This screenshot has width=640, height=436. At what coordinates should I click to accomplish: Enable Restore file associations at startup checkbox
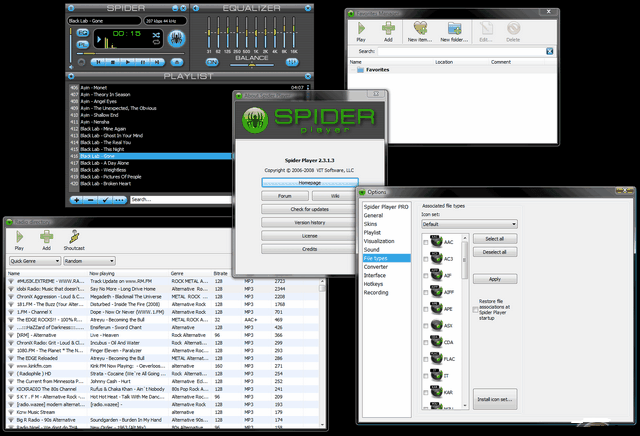tap(476, 309)
